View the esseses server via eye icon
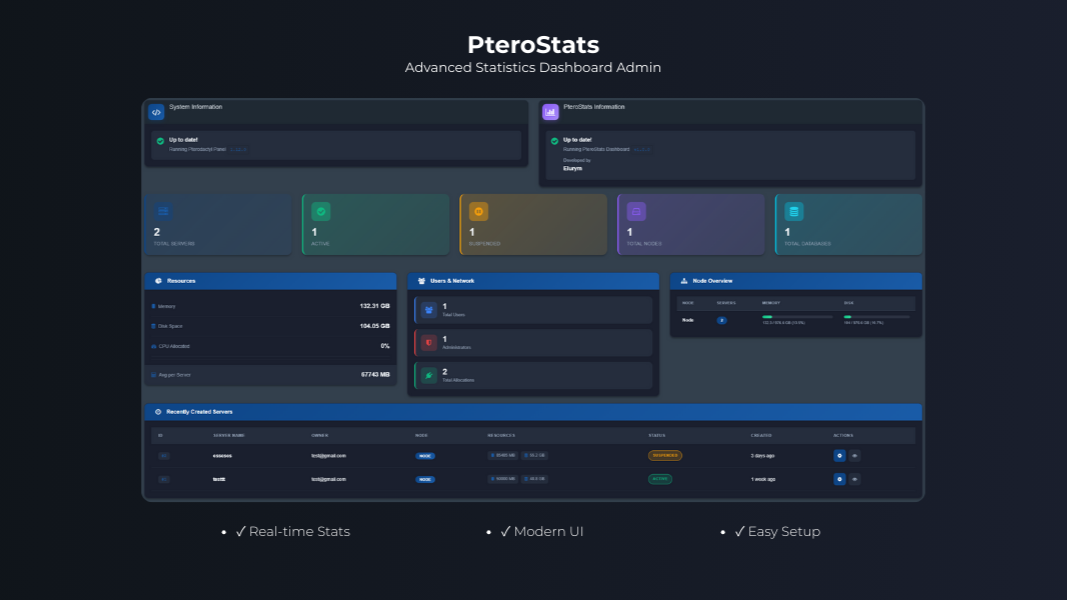Screen dimensions: 1067x600 pos(855,455)
